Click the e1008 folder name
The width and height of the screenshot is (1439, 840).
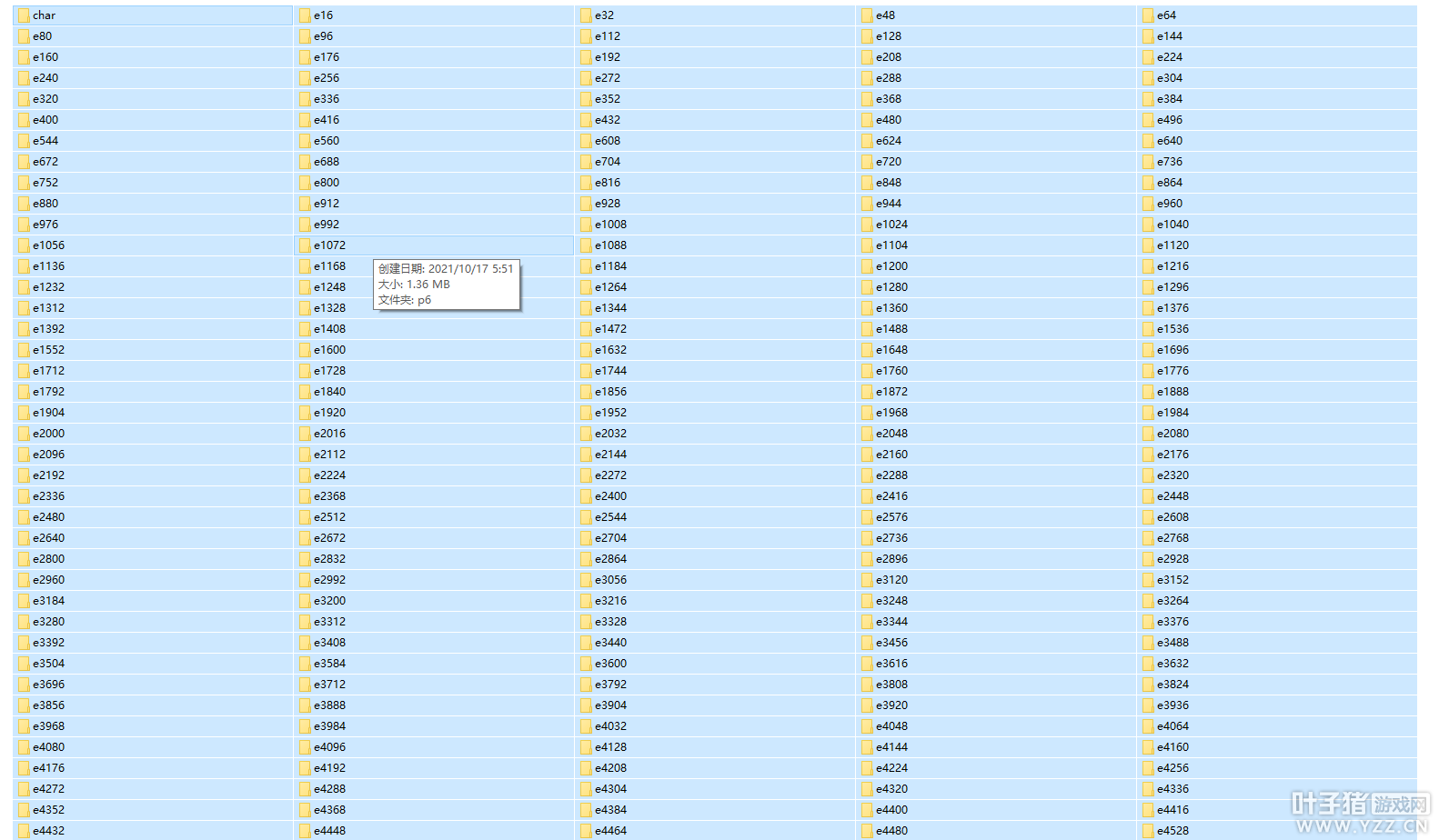pyautogui.click(x=610, y=225)
